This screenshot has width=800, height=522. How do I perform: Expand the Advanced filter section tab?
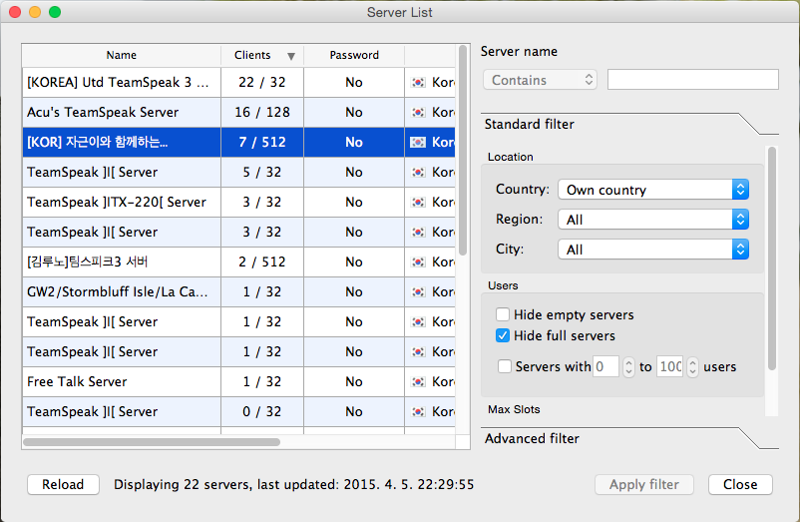point(630,438)
